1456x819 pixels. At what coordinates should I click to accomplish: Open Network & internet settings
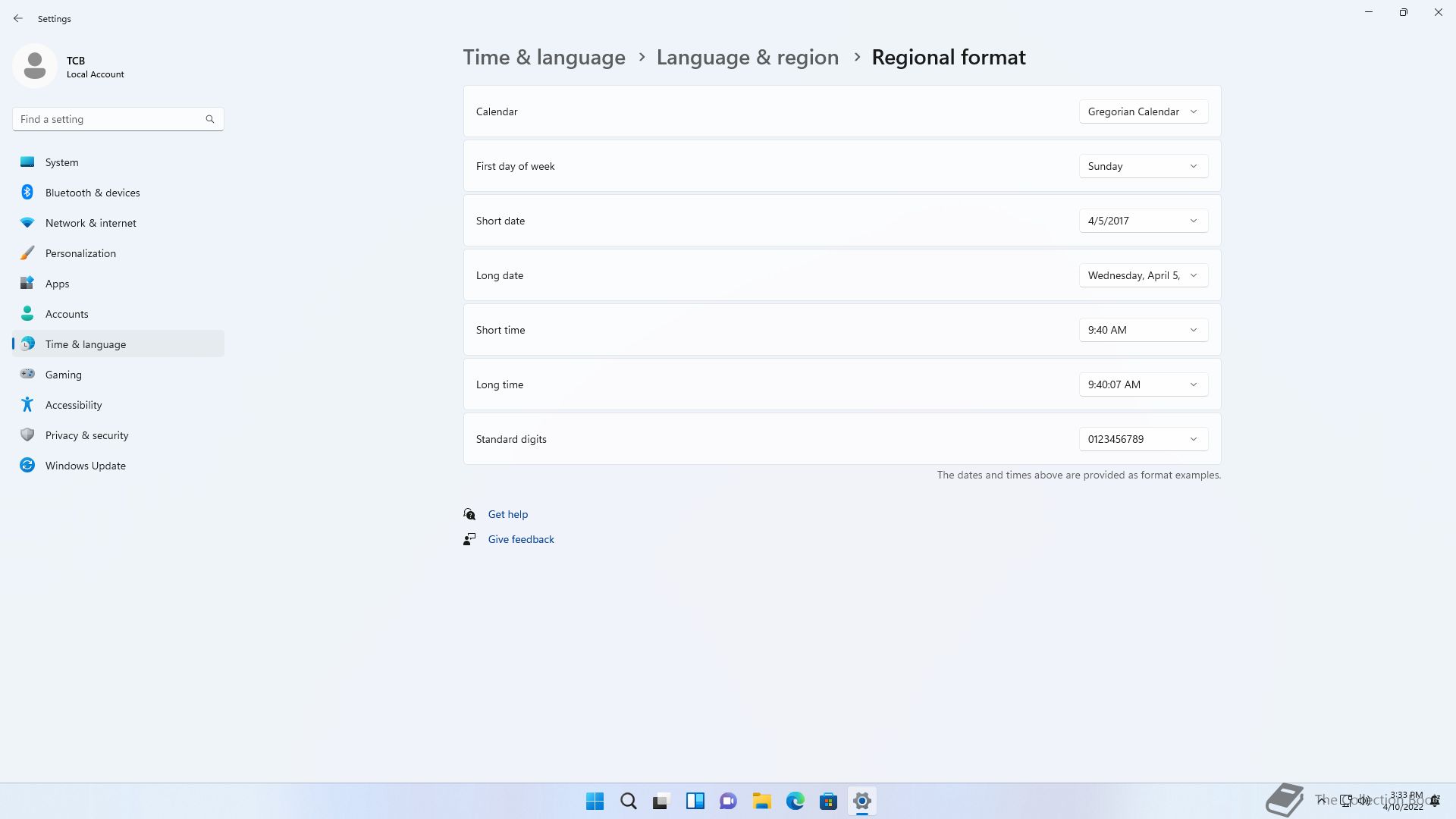tap(118, 223)
